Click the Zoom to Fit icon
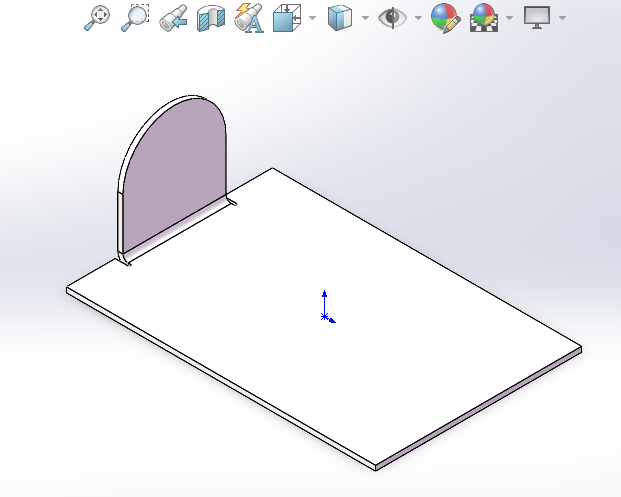621x497 pixels. tap(97, 18)
